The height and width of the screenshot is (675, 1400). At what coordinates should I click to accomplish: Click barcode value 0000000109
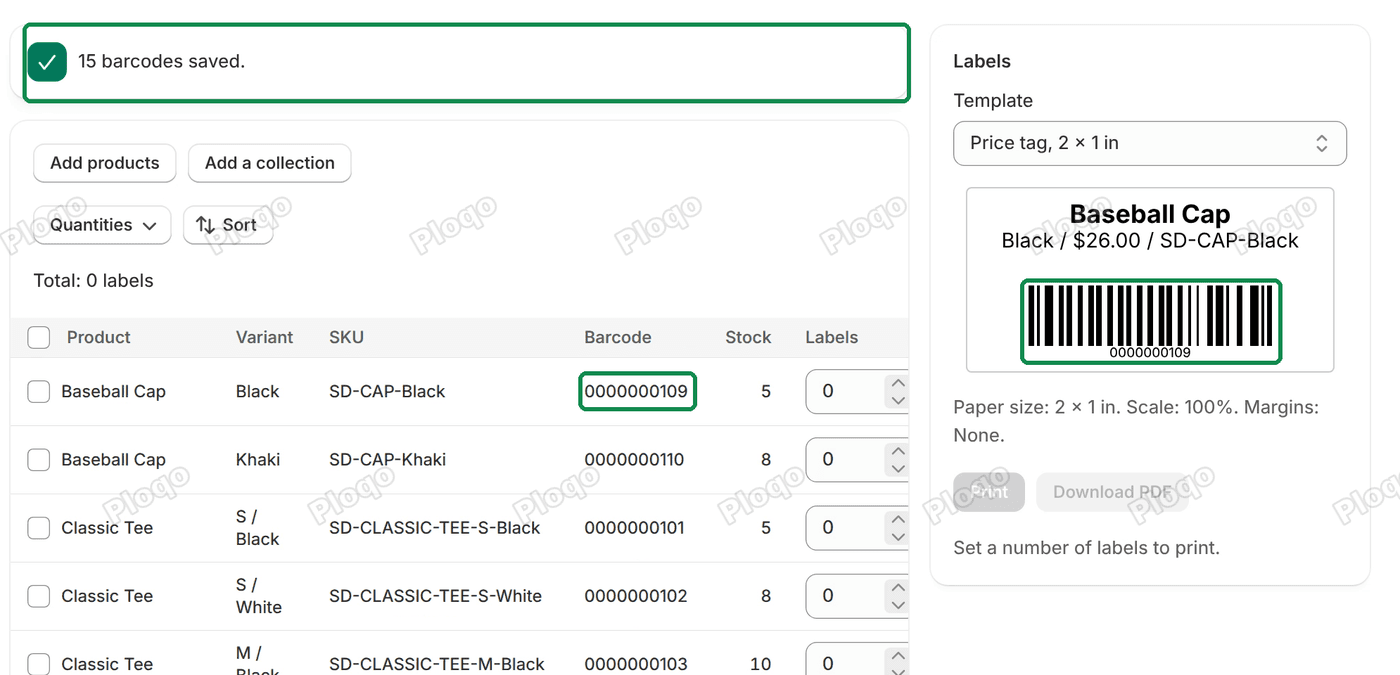[637, 392]
